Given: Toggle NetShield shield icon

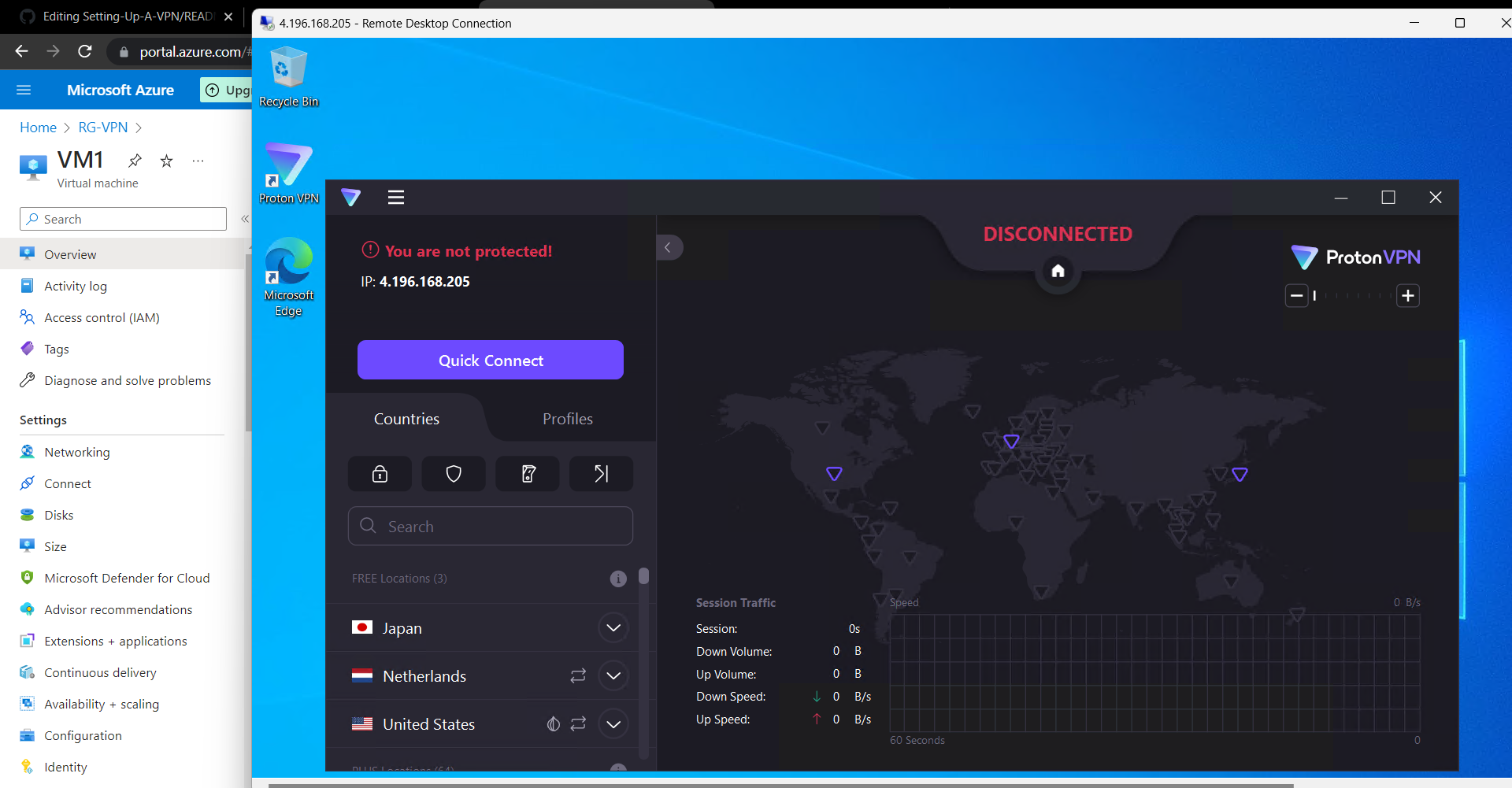Looking at the screenshot, I should (x=454, y=474).
